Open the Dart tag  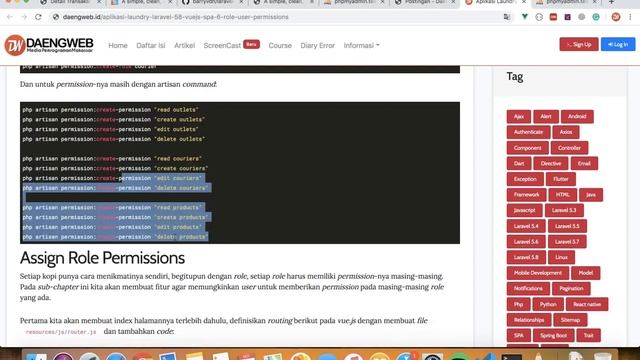coord(519,163)
